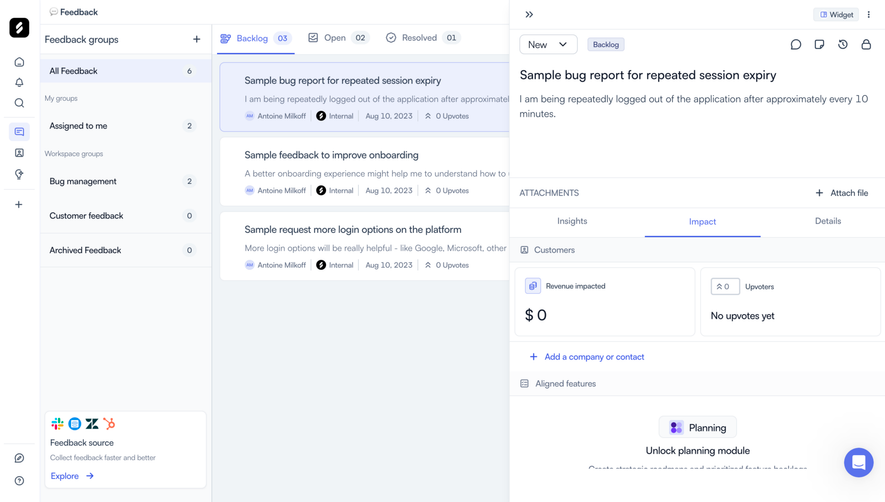Open Sample feedback to improve onboarding card
The image size is (885, 502).
click(x=365, y=172)
